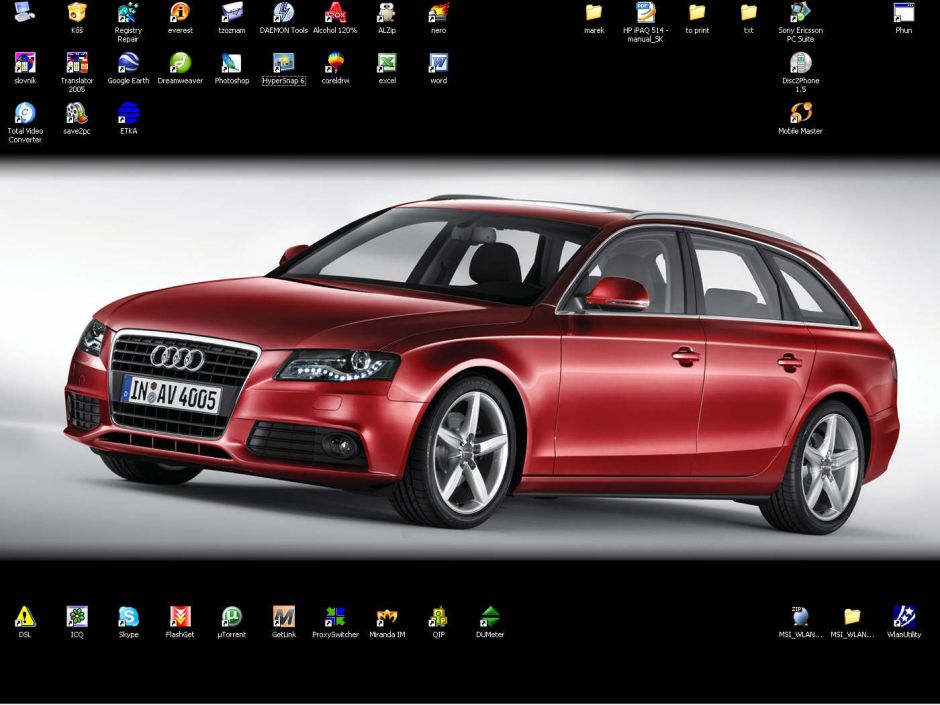
Task: Click the DAEMON Tools icon
Action: tap(283, 13)
